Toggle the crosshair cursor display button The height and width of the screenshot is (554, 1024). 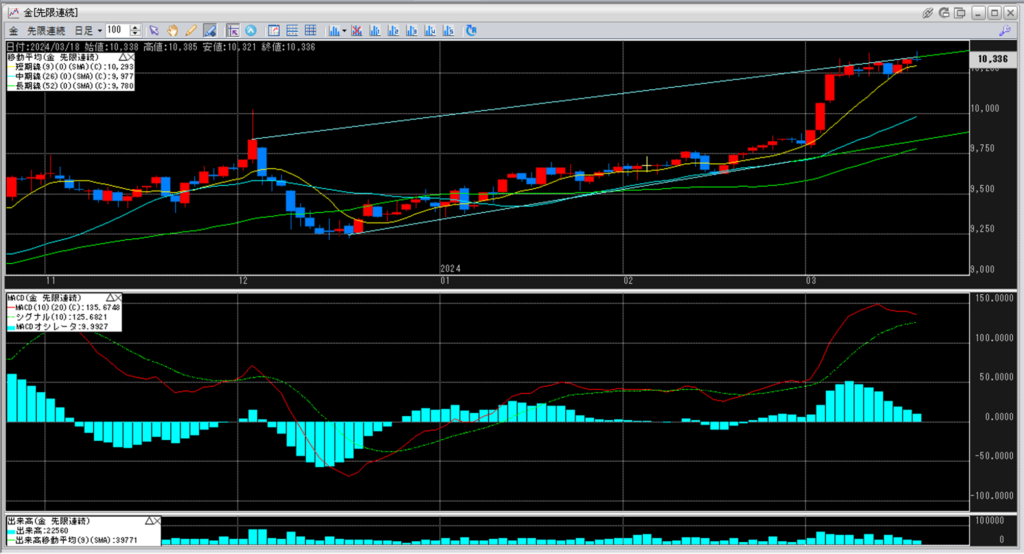232,30
